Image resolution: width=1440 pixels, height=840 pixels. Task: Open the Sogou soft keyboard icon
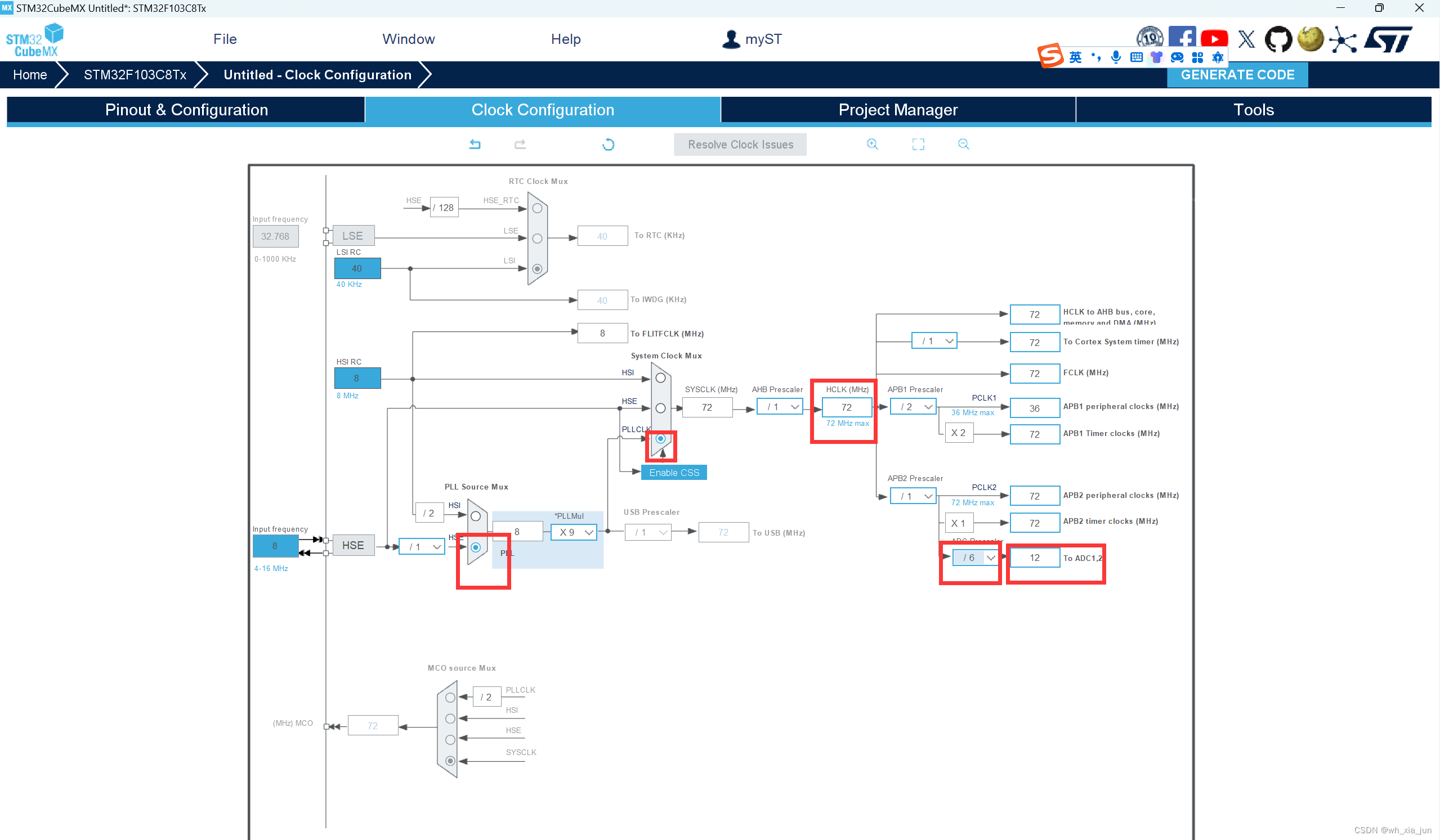coord(1137,57)
